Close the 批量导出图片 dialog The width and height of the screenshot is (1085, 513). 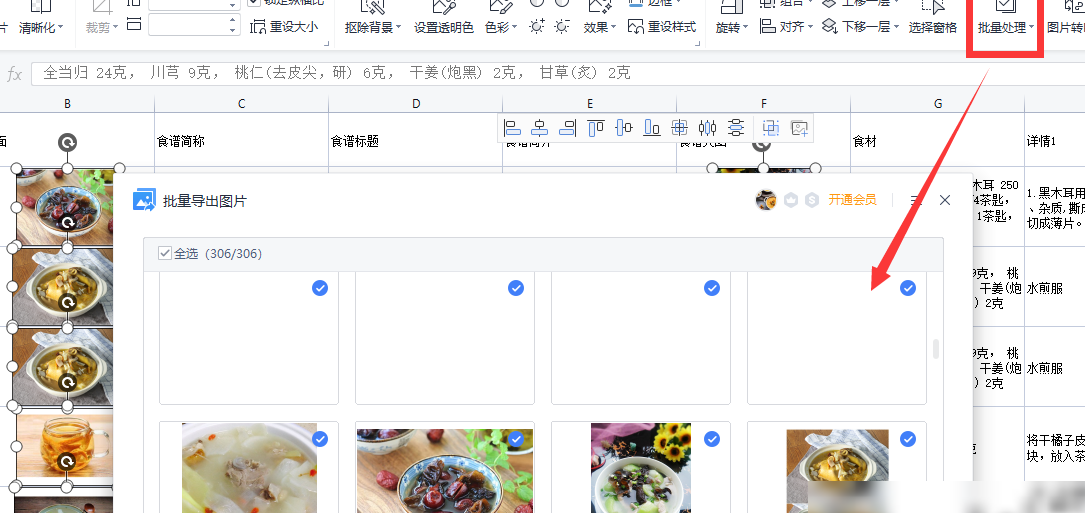coord(945,200)
